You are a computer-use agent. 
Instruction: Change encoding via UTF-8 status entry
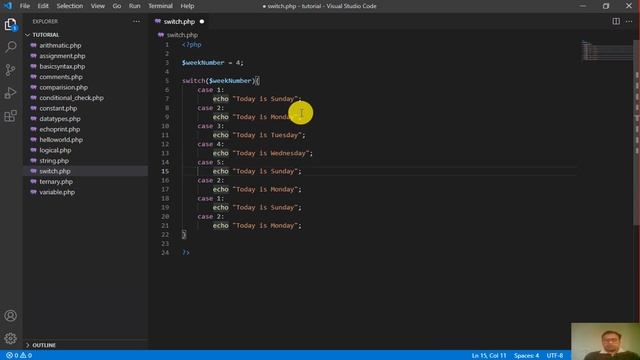pyautogui.click(x=555, y=356)
